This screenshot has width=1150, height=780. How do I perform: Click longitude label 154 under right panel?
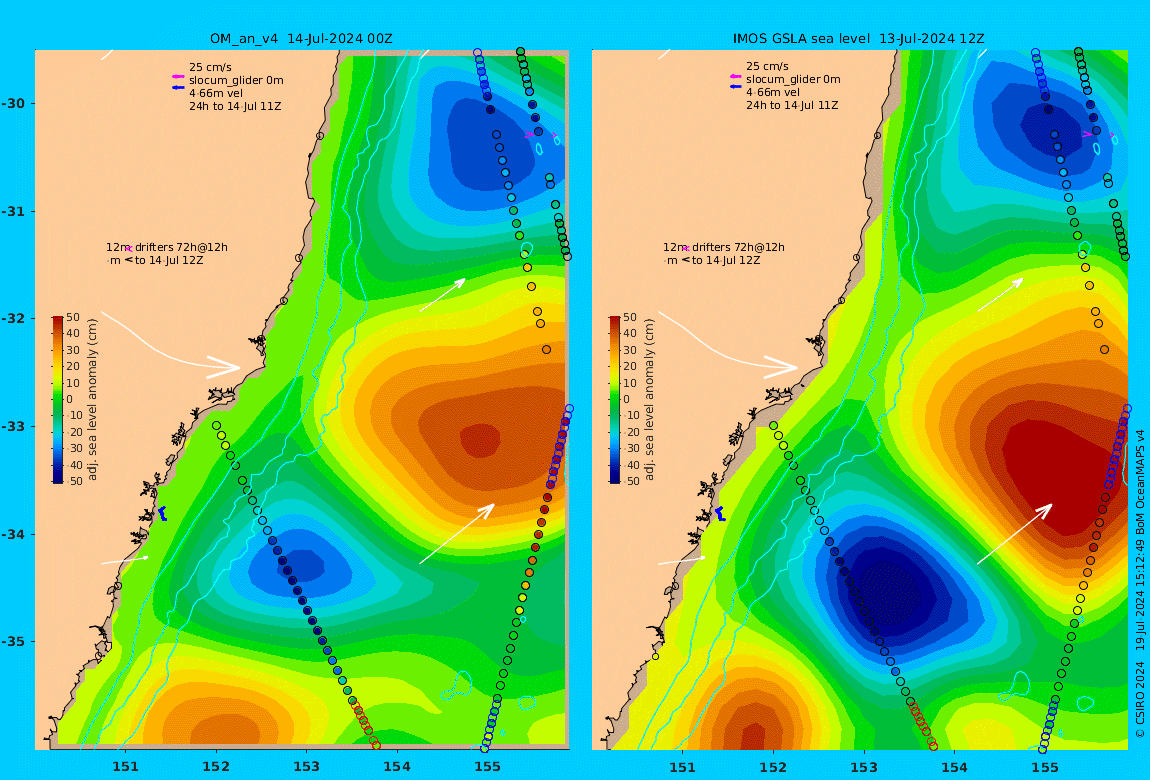(954, 767)
